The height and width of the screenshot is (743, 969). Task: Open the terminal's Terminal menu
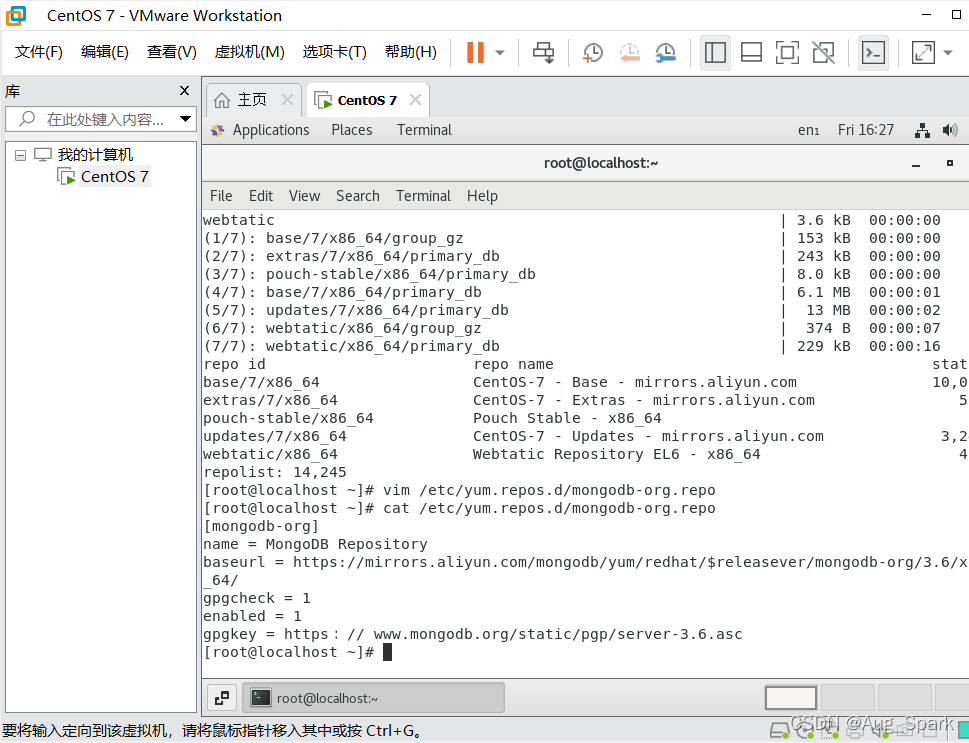tap(423, 196)
